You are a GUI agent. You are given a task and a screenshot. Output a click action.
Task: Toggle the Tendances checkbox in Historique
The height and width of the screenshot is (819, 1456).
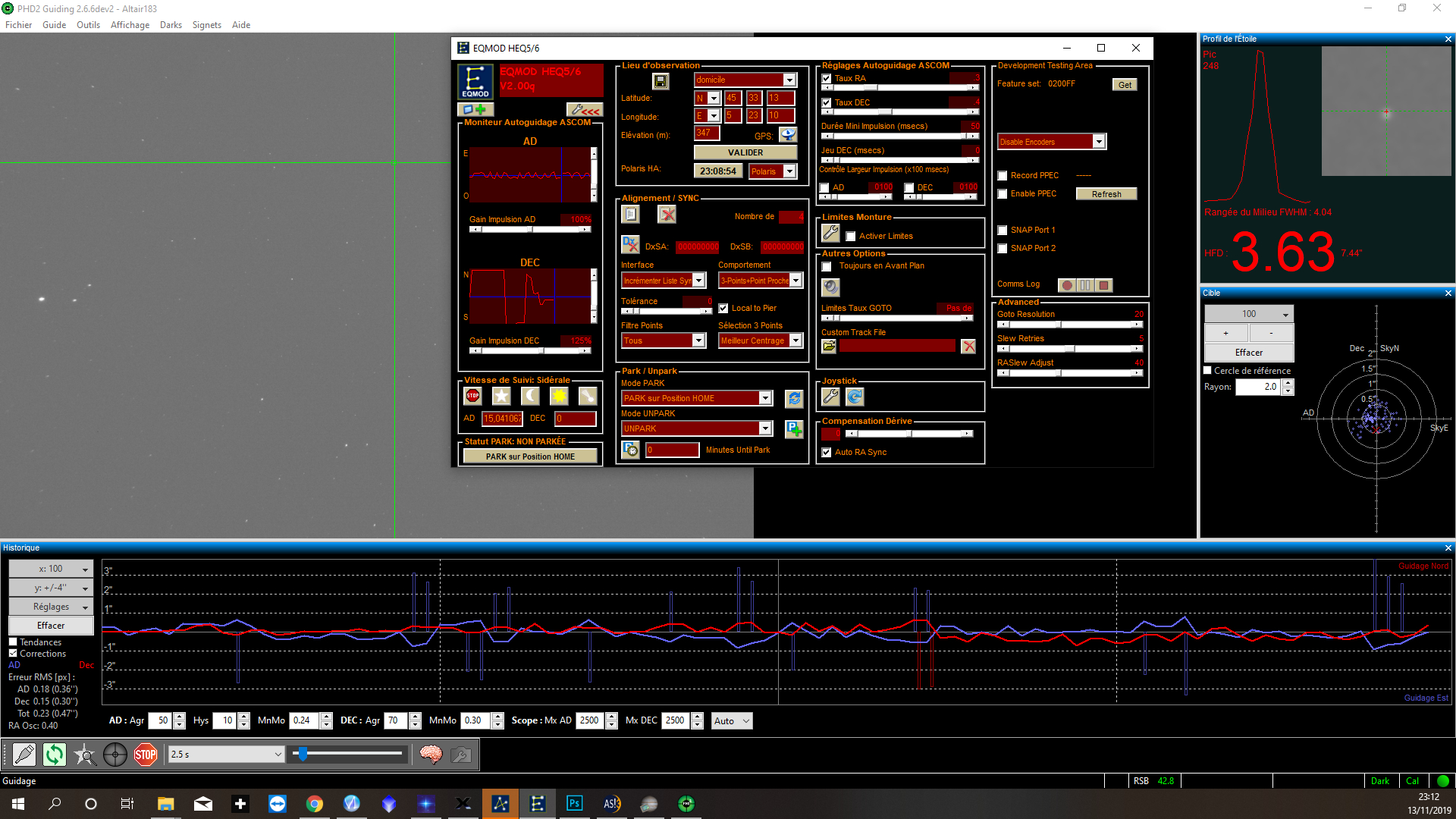(13, 642)
